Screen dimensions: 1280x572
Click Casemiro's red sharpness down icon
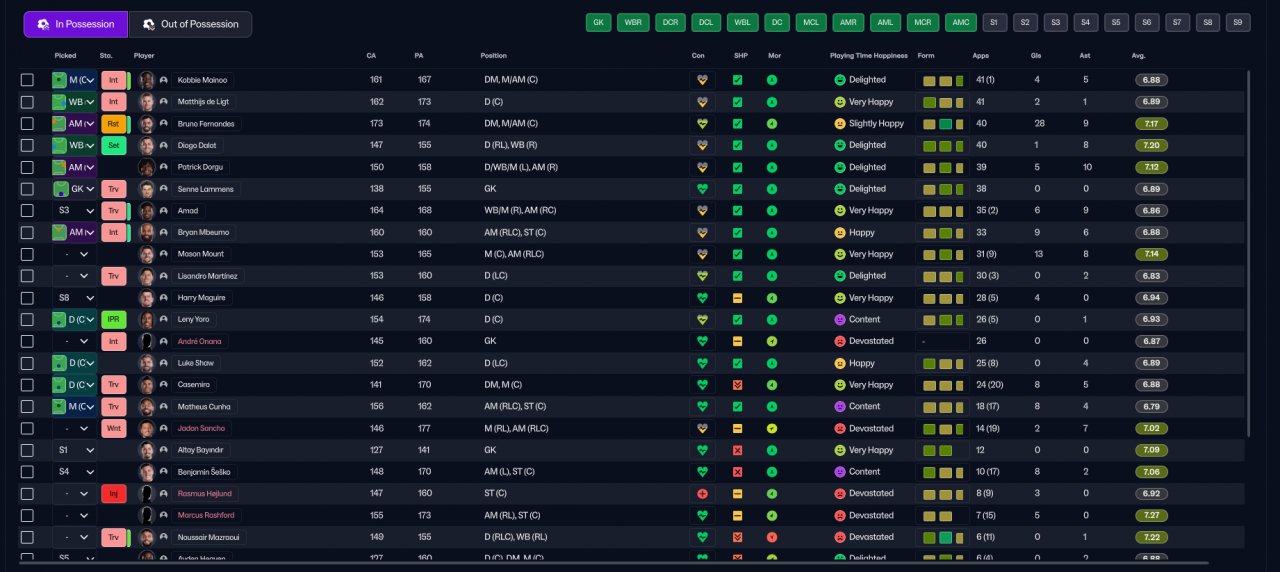737,385
